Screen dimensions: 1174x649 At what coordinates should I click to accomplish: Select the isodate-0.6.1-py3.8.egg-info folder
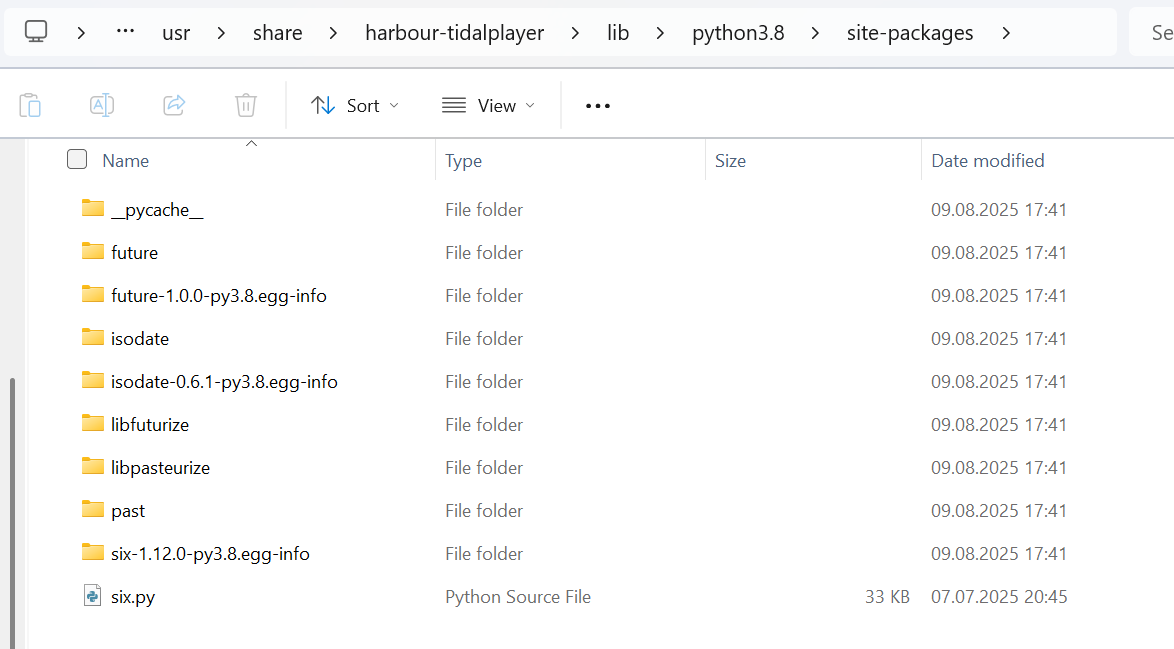(224, 382)
